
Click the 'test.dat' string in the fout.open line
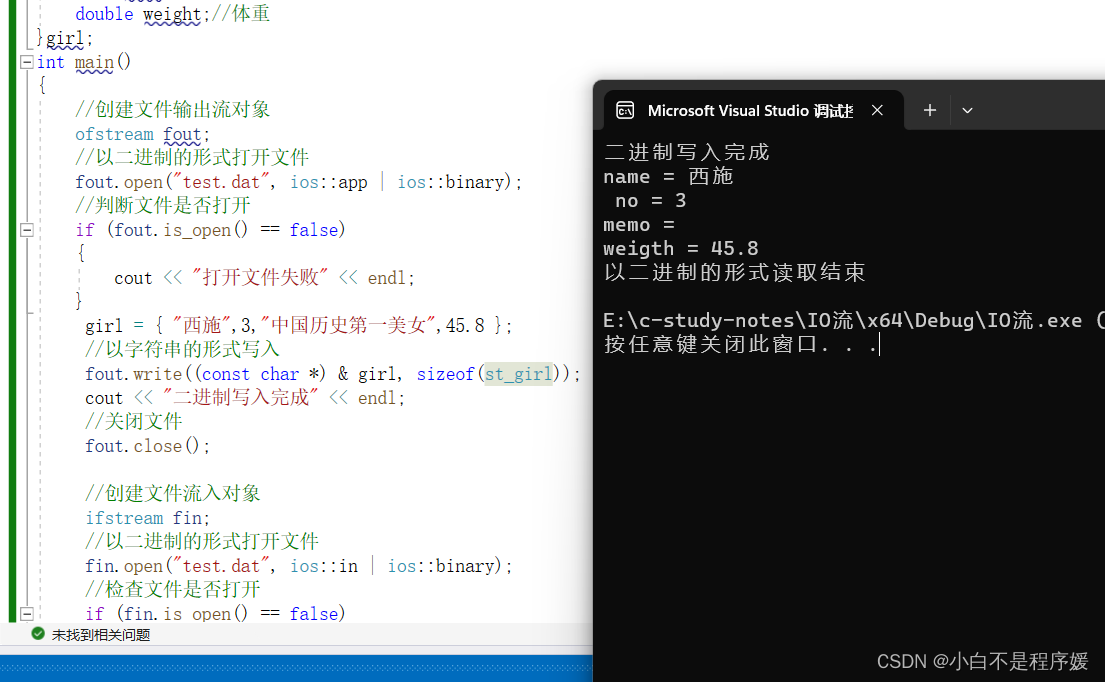(x=221, y=182)
